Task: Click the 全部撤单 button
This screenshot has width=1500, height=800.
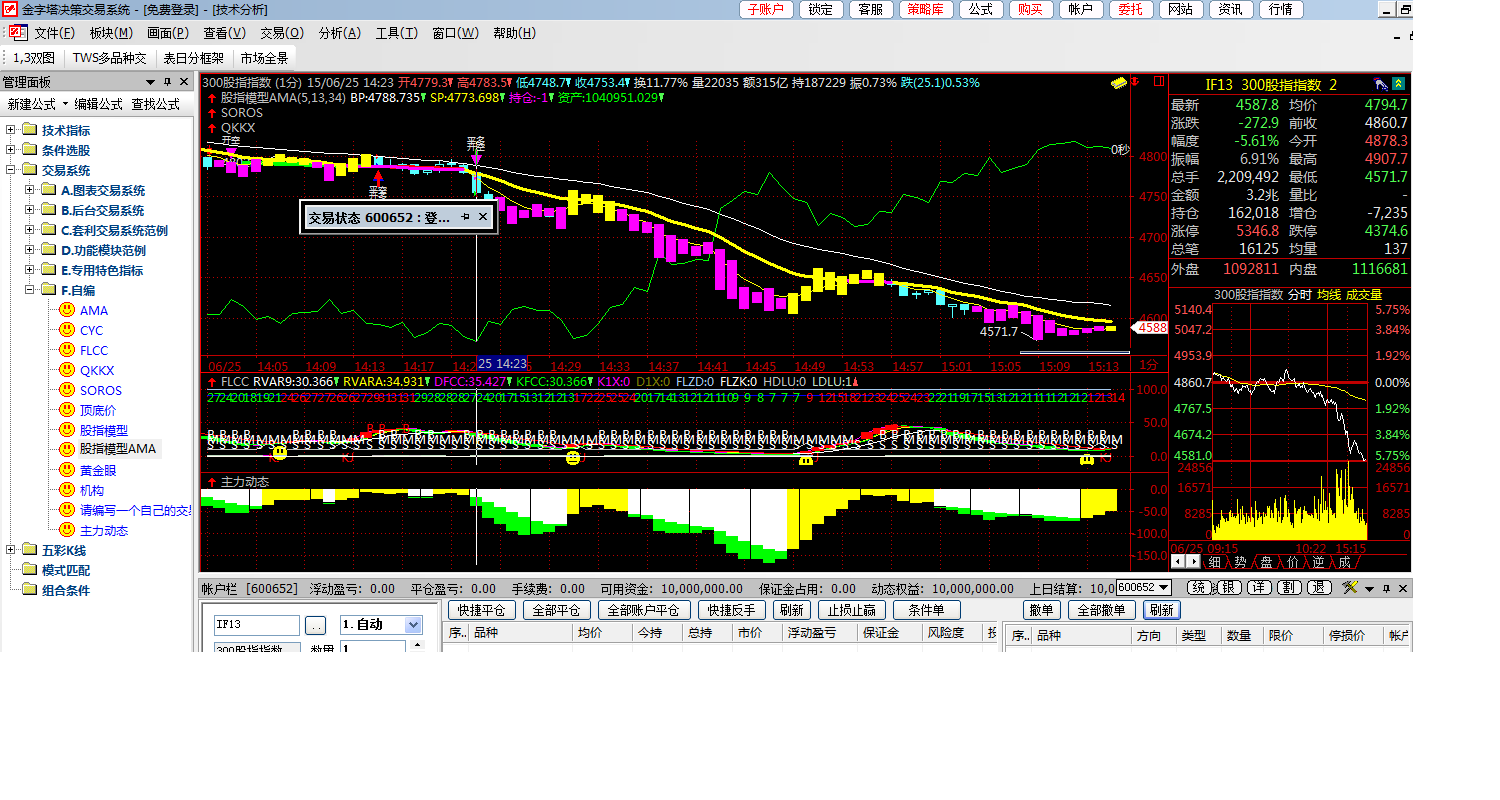Action: point(1103,610)
